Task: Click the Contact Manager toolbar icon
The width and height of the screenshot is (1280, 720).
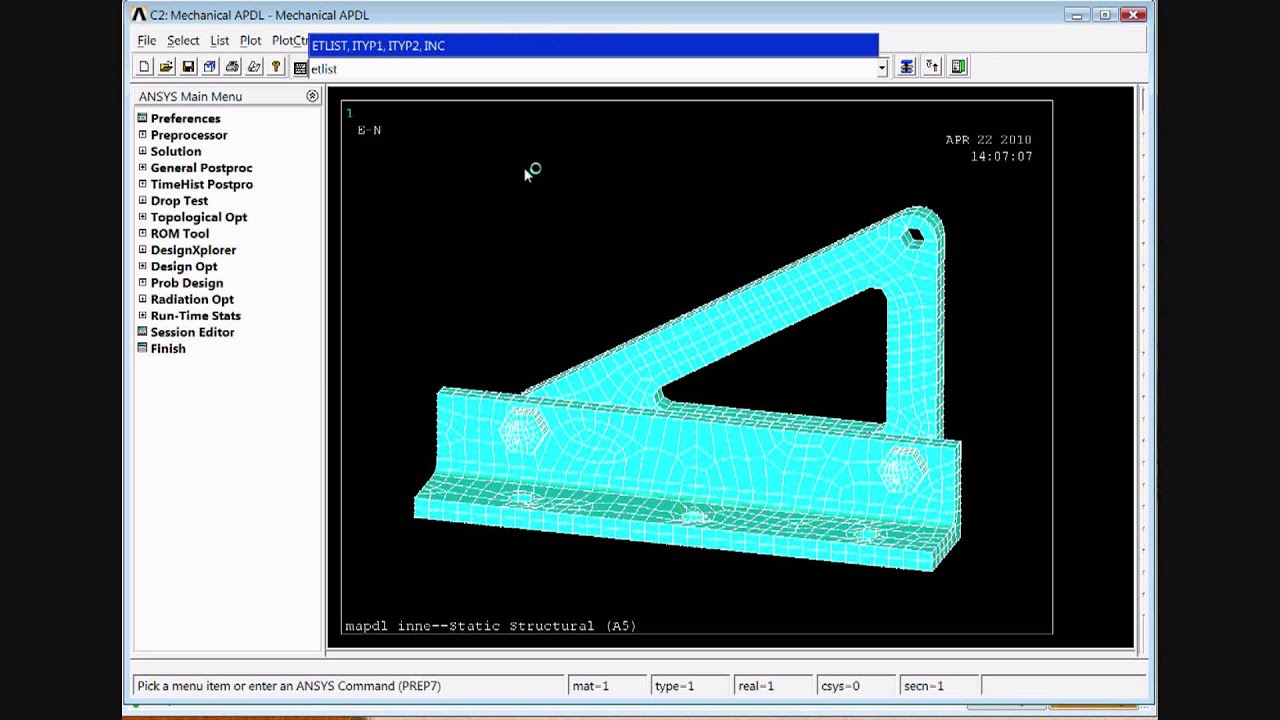Action: tap(959, 67)
